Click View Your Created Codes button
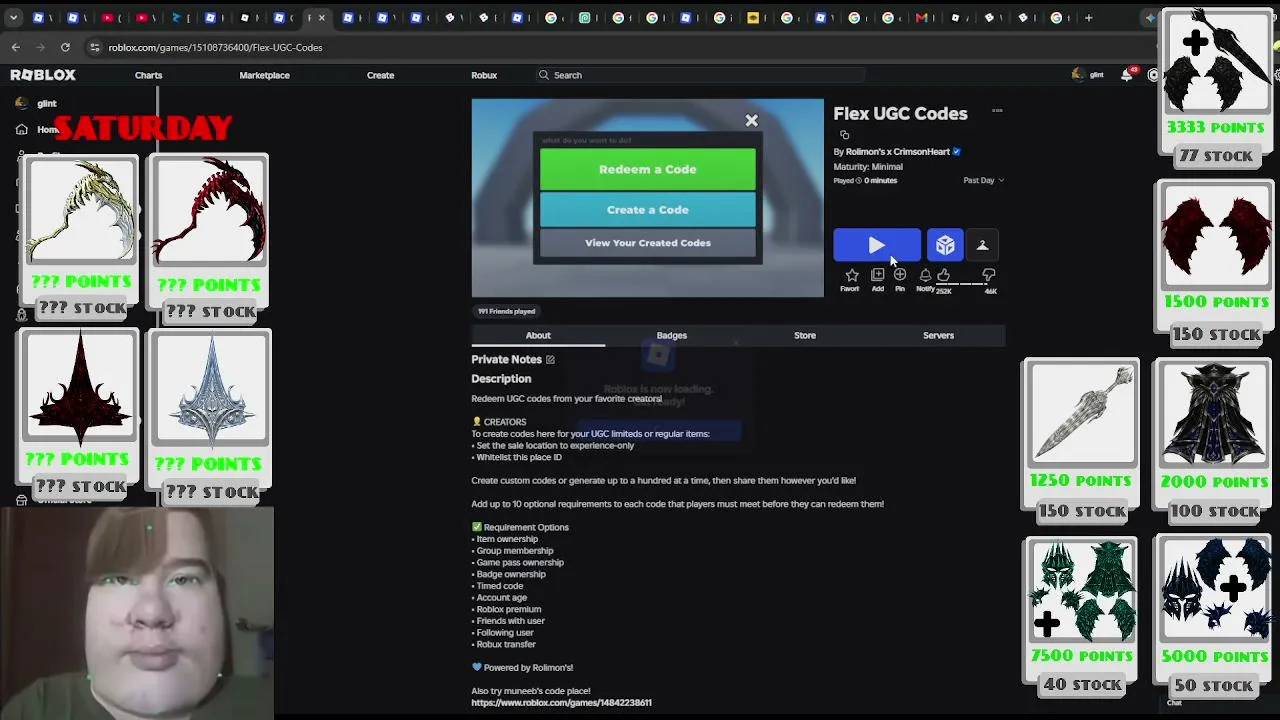This screenshot has width=1280, height=720. point(648,243)
